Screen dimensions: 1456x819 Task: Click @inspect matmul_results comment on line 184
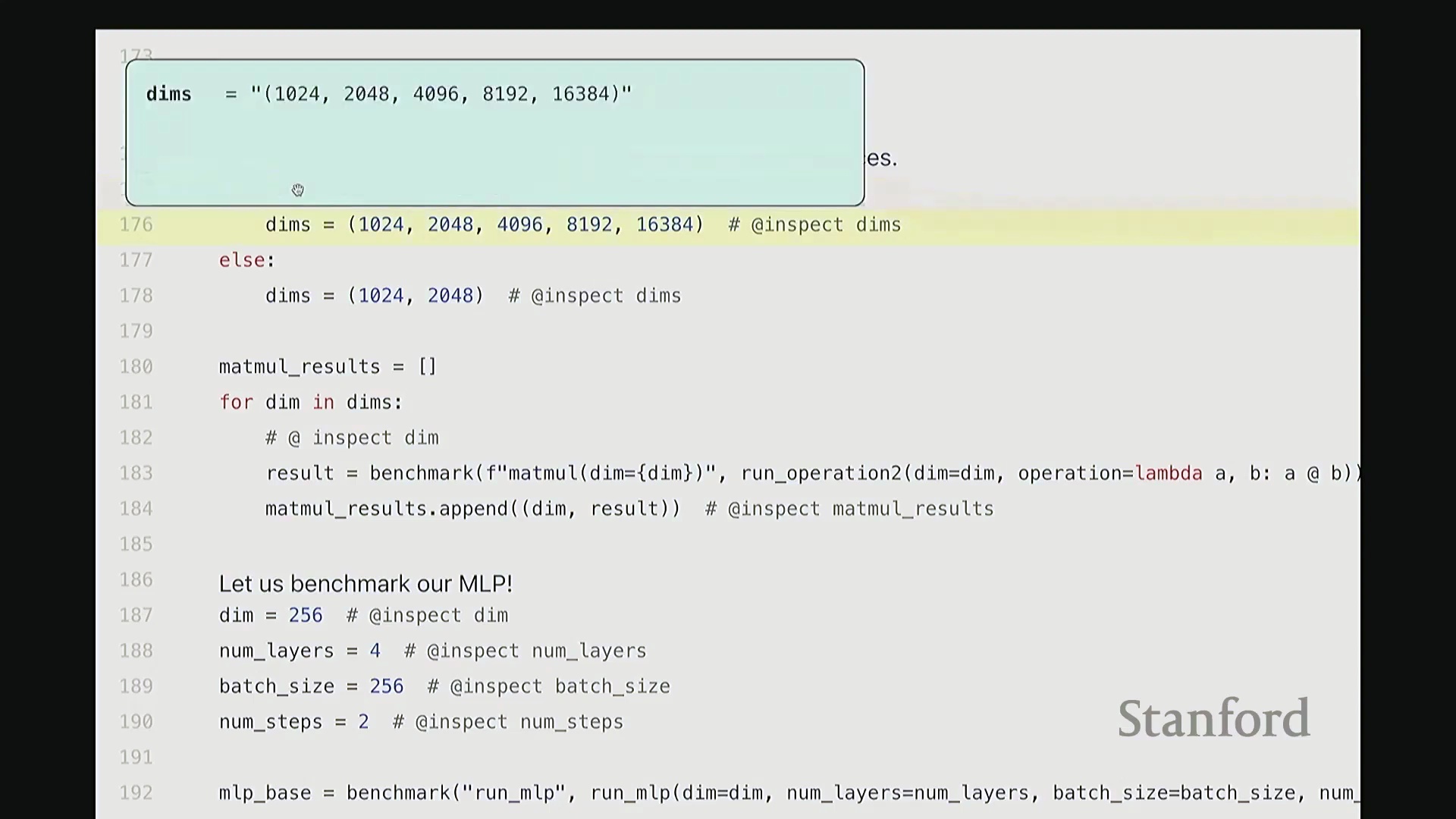[849, 509]
